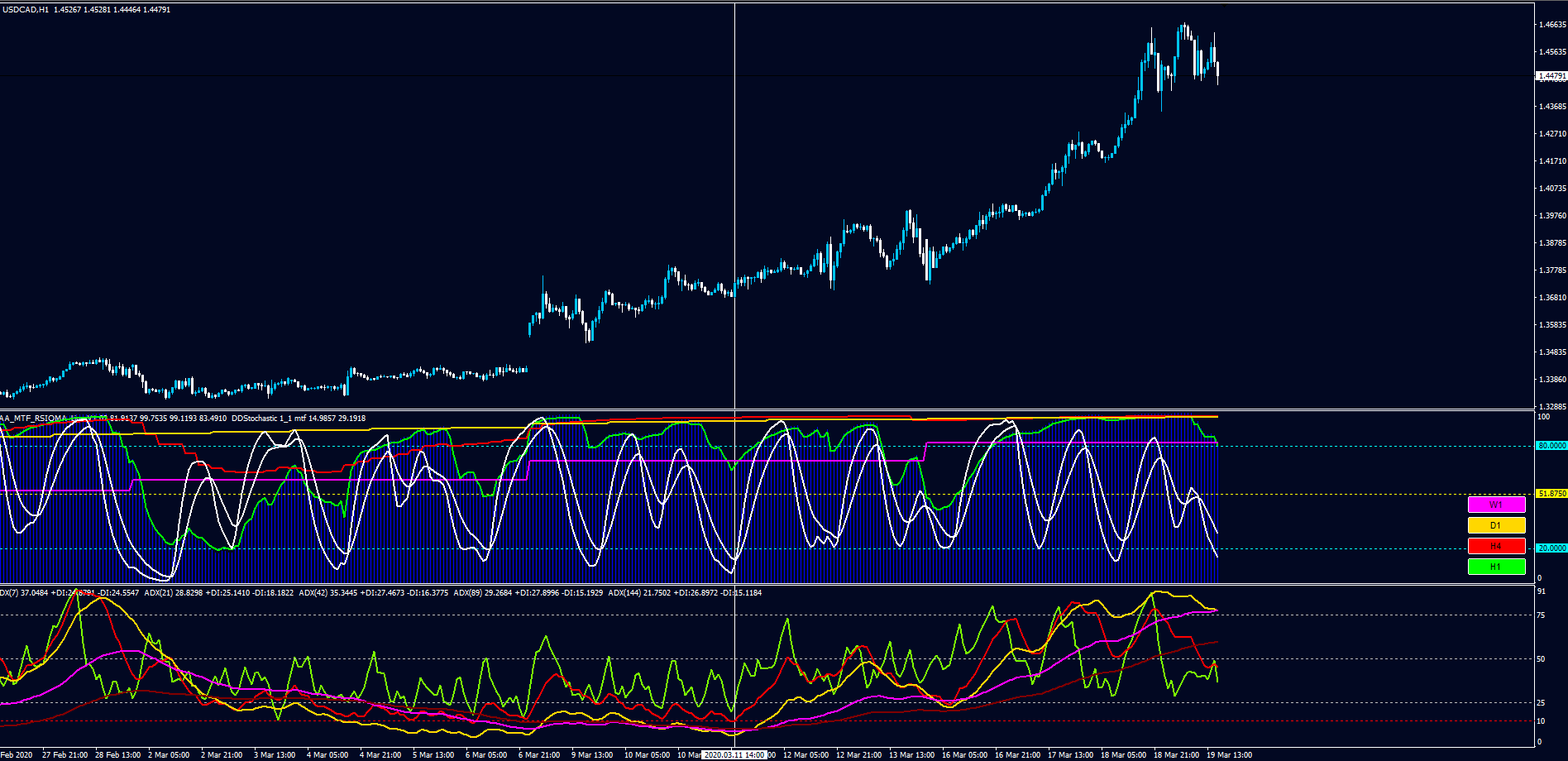Select the highlighted 1.44791 price tag
The width and height of the screenshot is (1568, 761).
click(x=1554, y=74)
